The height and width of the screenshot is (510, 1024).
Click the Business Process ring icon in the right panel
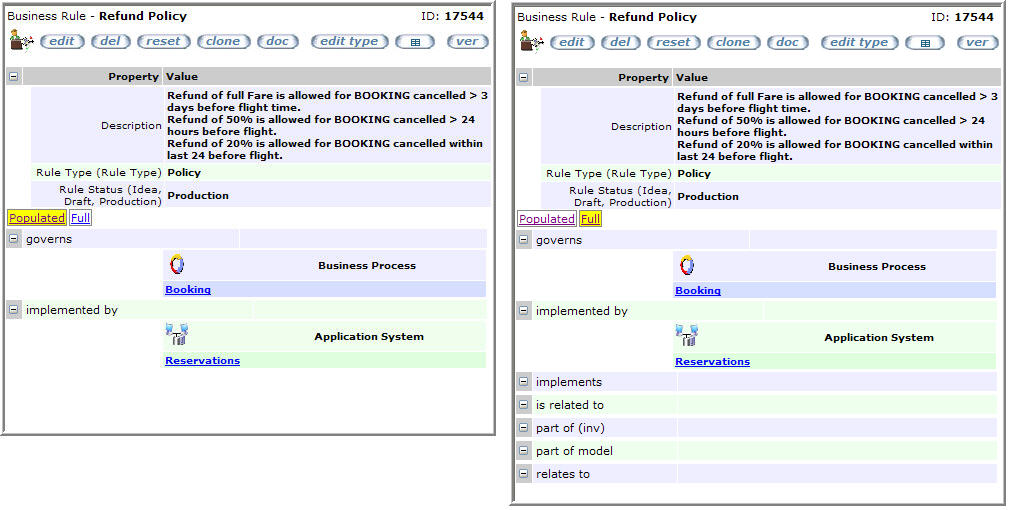[x=688, y=266]
